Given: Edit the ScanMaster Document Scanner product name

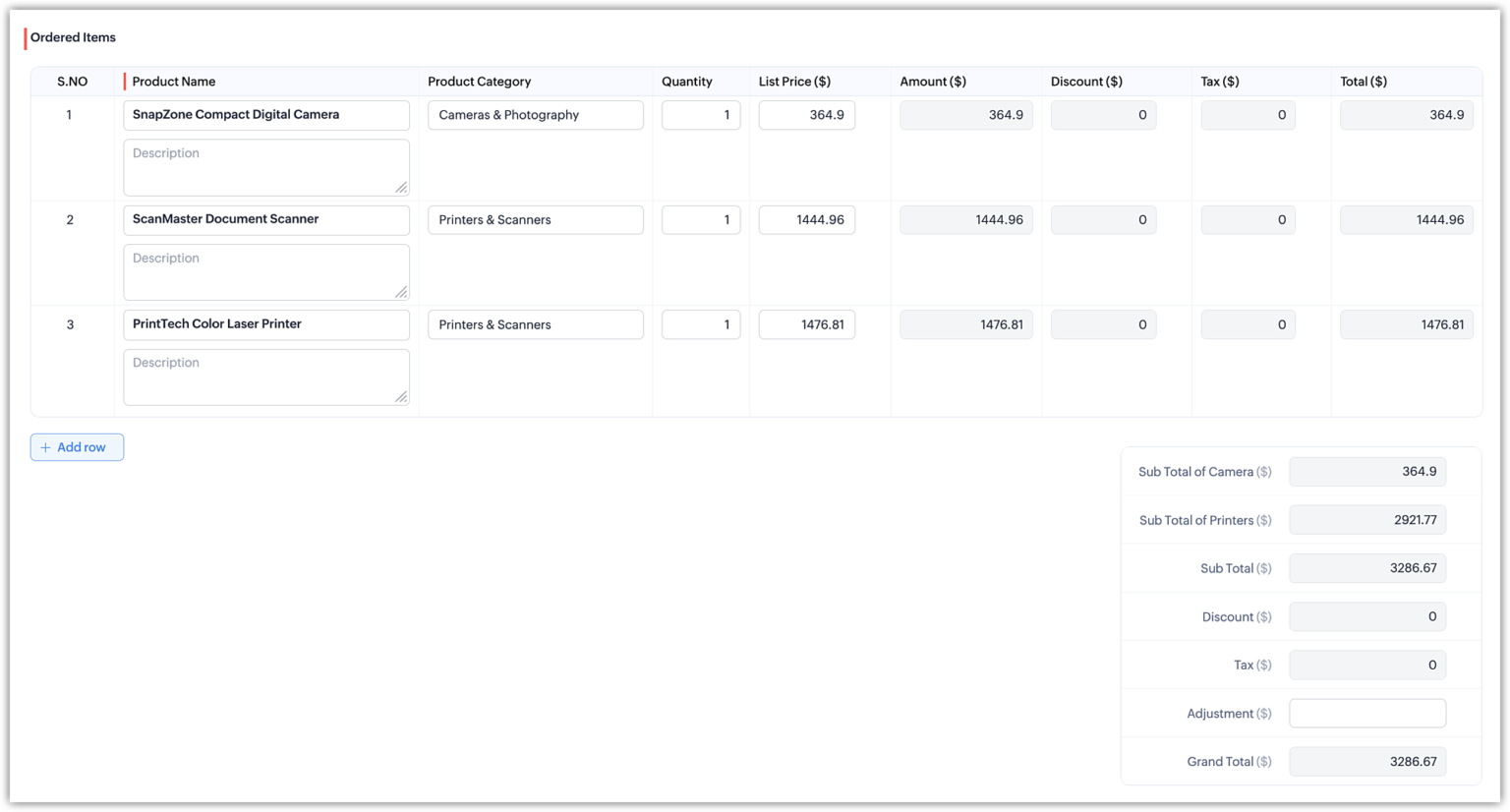Looking at the screenshot, I should pyautogui.click(x=265, y=219).
